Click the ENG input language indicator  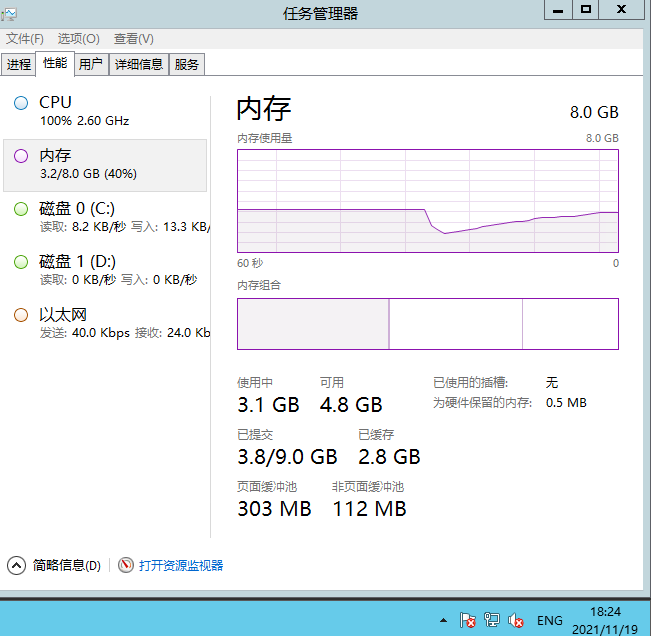pyautogui.click(x=550, y=620)
